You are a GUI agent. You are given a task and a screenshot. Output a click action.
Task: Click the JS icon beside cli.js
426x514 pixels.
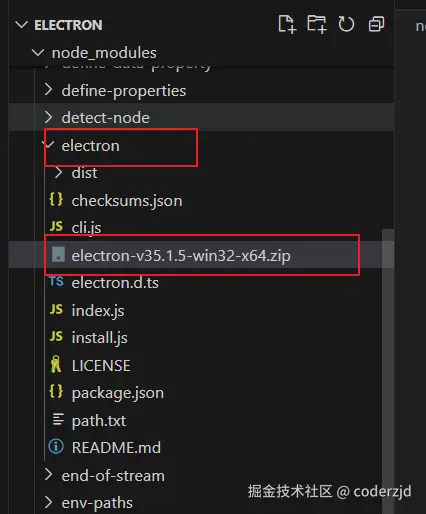tap(56, 227)
